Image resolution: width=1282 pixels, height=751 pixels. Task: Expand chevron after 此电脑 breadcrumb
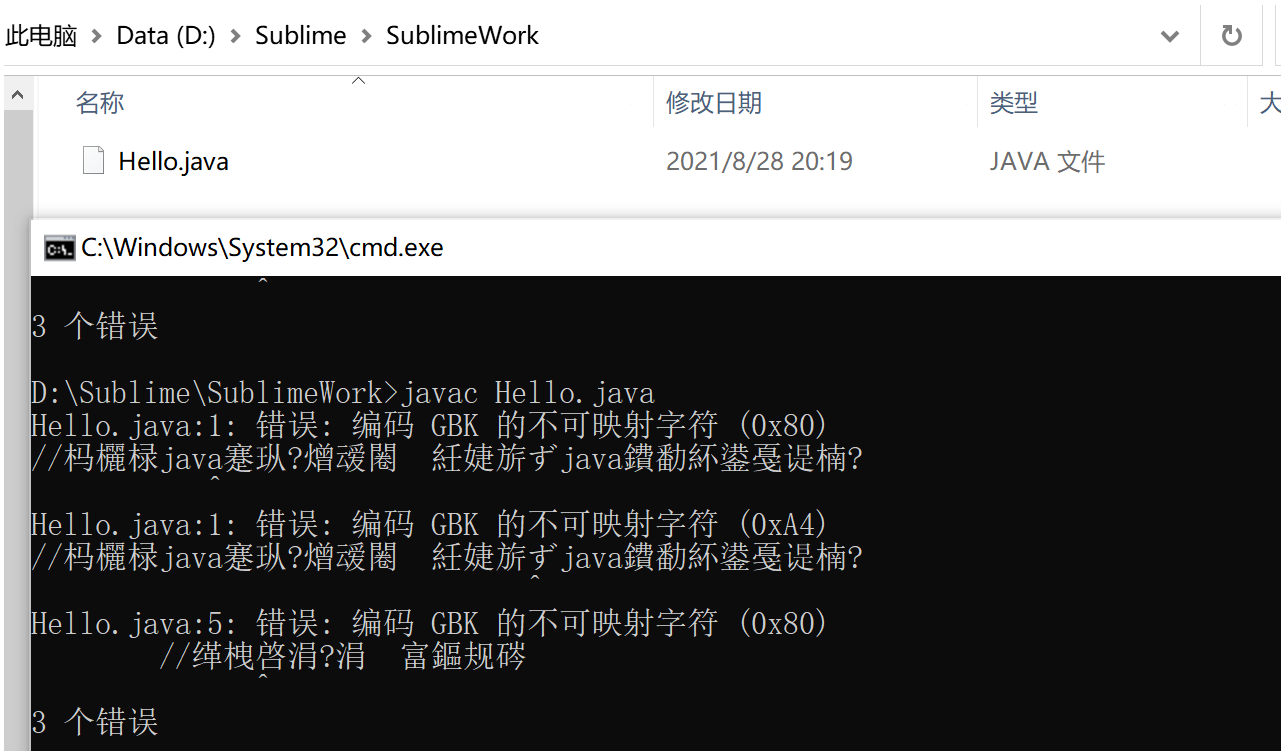pyautogui.click(x=97, y=37)
